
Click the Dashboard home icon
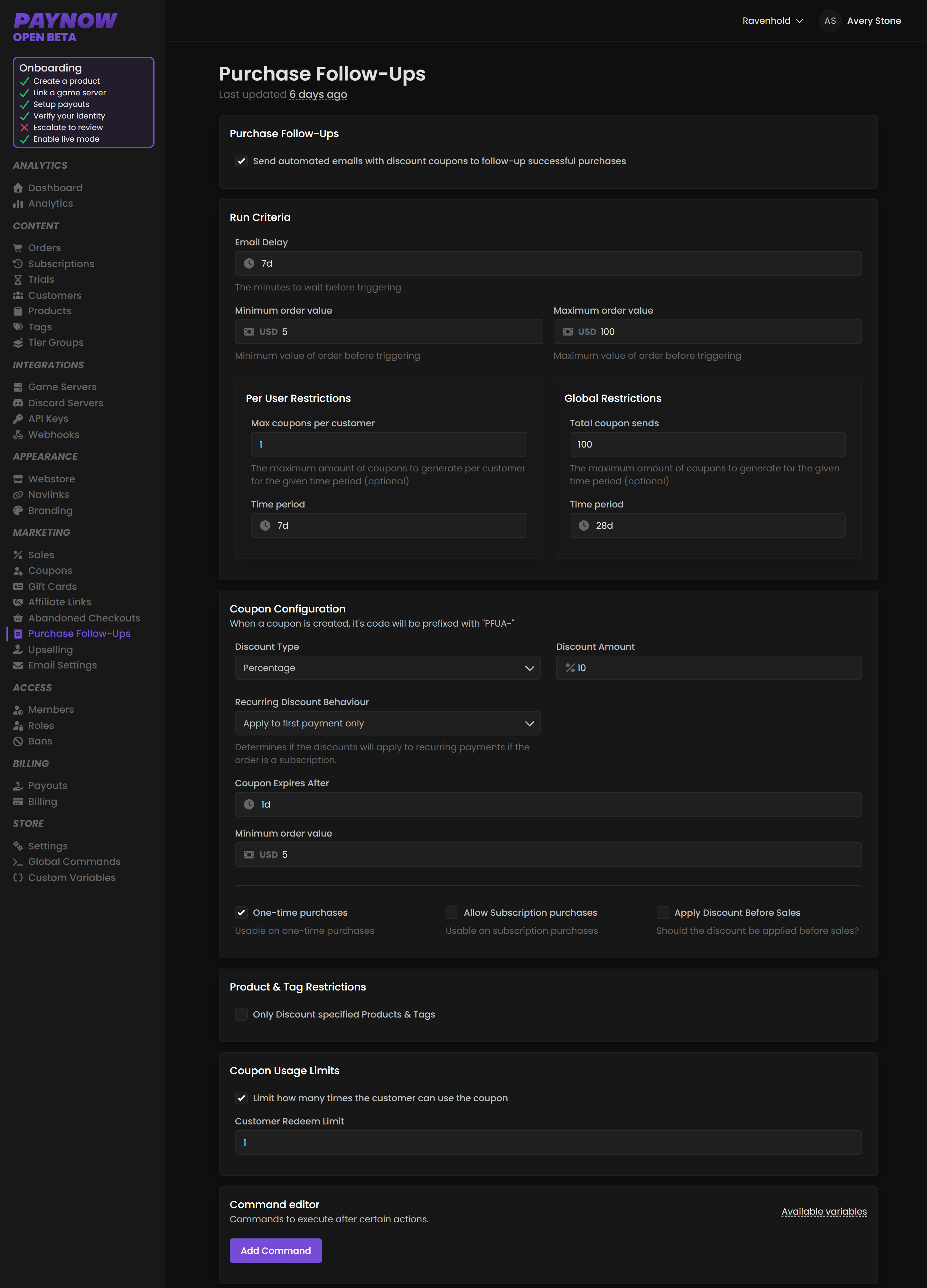[18, 188]
